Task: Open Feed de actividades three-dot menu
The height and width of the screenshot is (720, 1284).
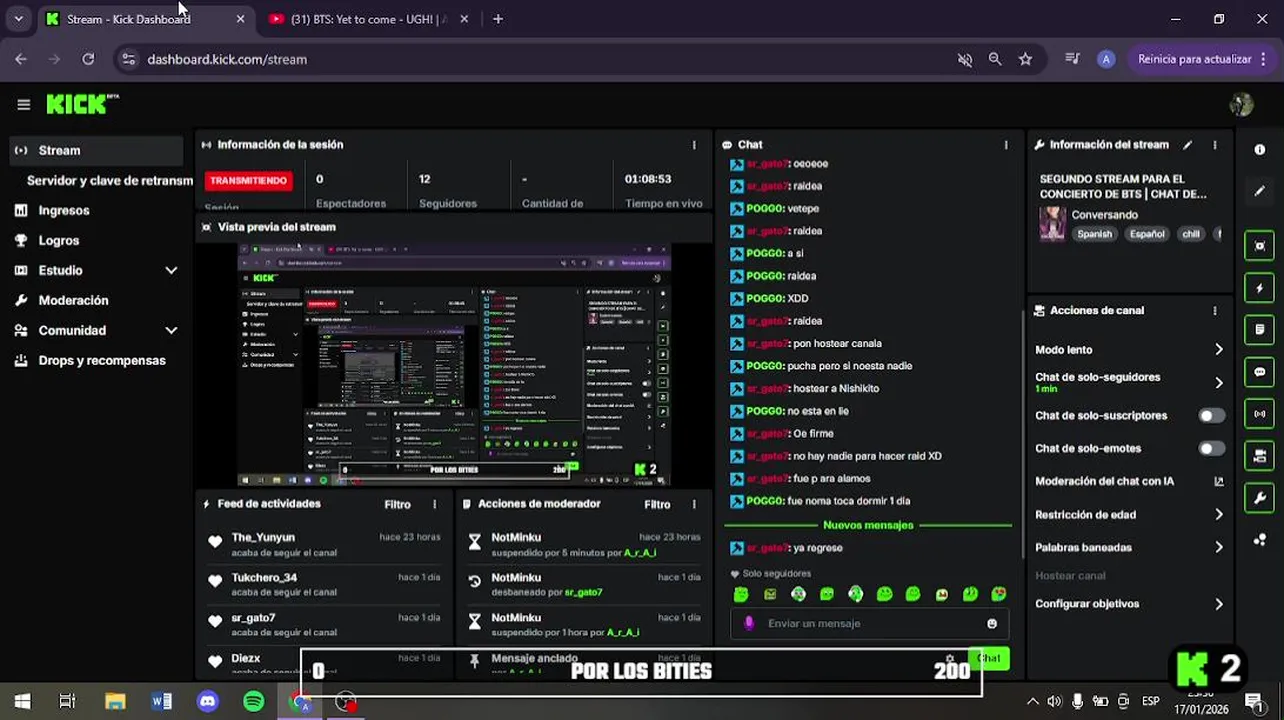Action: [x=434, y=504]
